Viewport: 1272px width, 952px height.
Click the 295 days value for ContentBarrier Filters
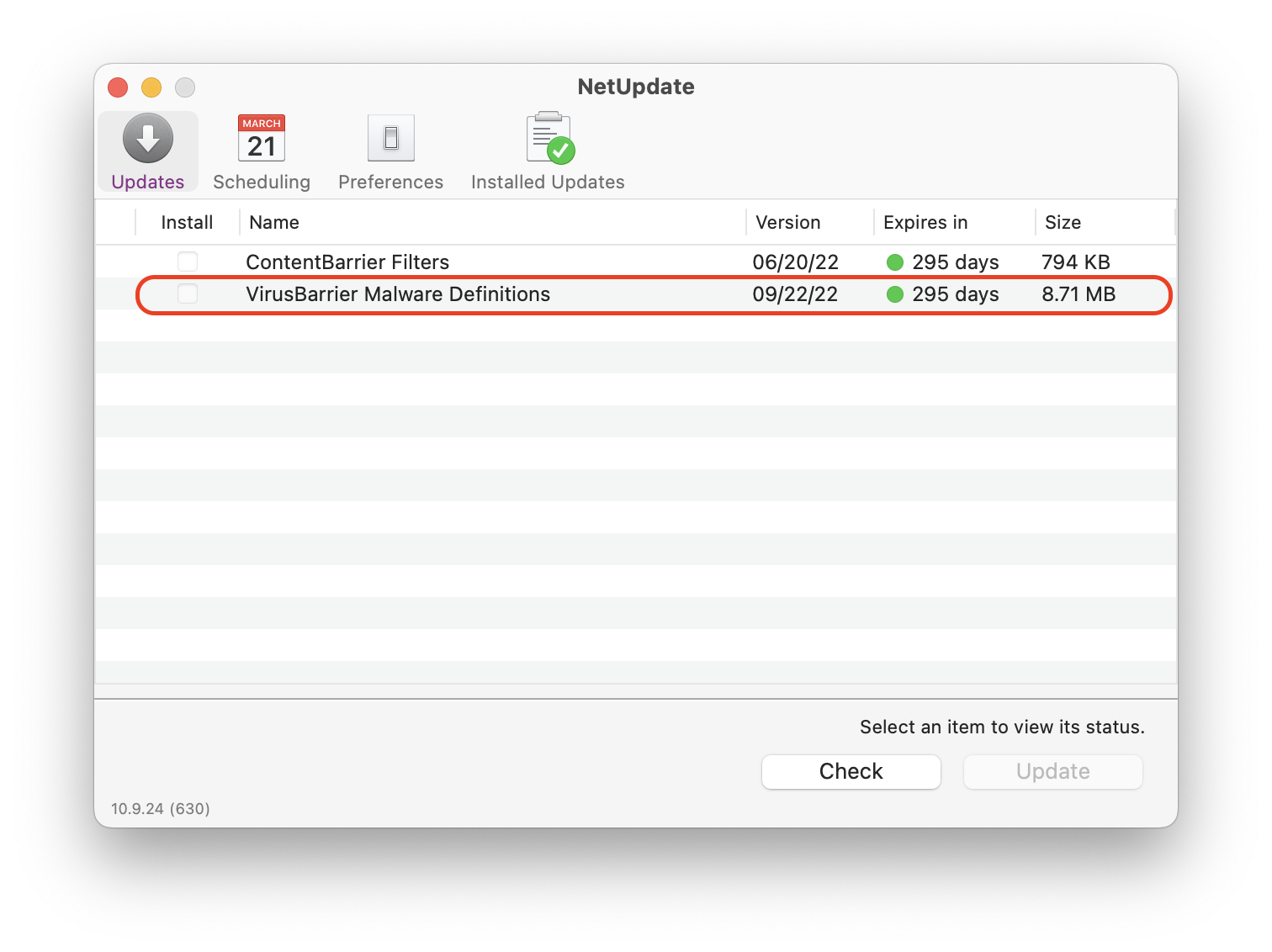[956, 262]
